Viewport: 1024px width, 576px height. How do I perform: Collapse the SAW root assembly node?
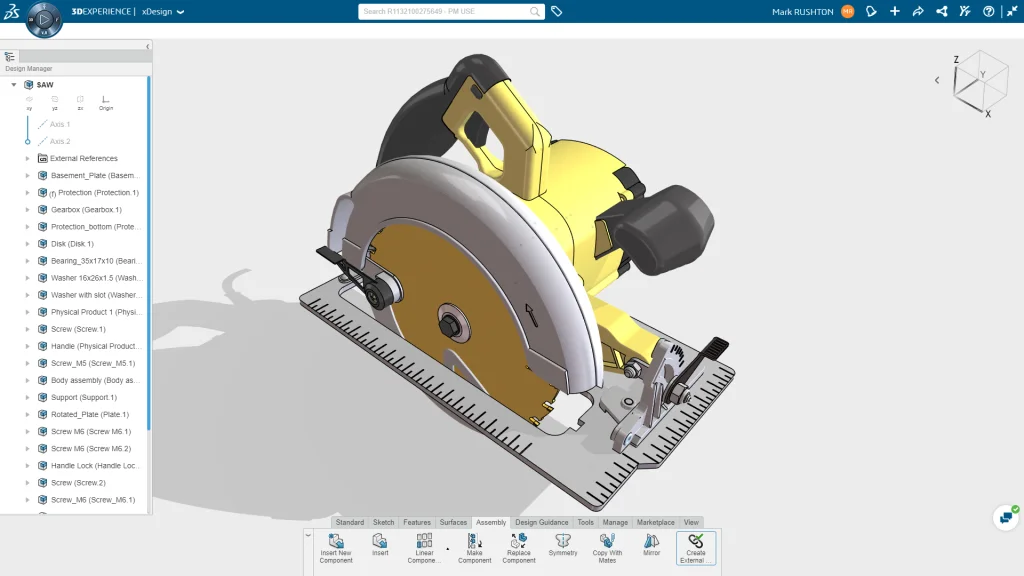(13, 84)
